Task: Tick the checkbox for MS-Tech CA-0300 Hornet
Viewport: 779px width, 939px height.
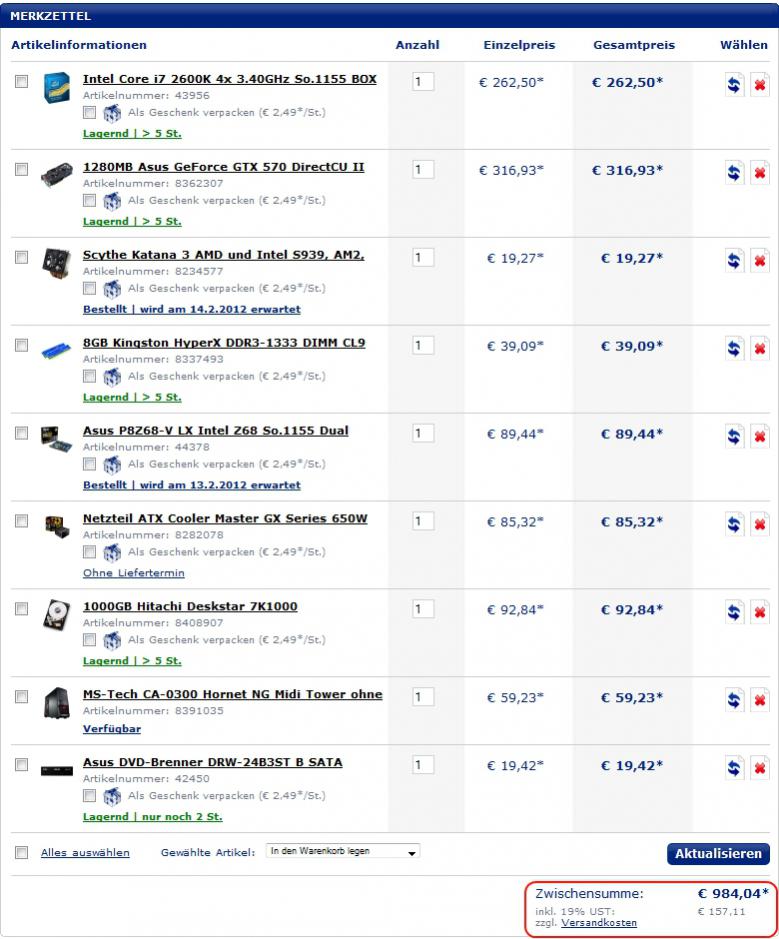Action: (21, 697)
